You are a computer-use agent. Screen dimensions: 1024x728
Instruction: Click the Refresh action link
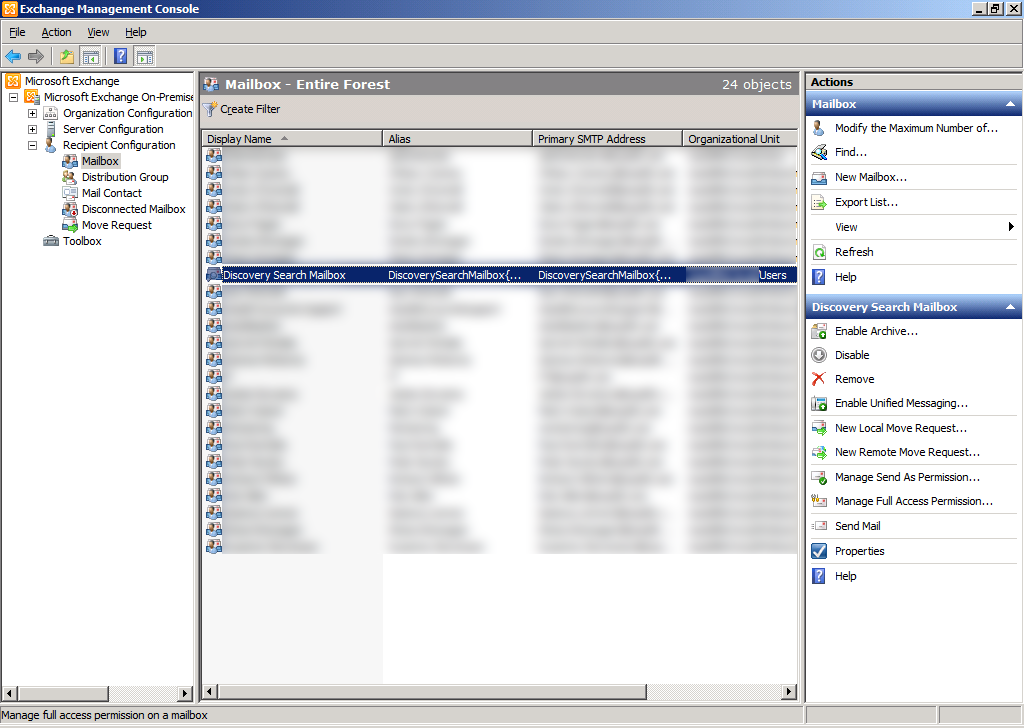tap(854, 252)
